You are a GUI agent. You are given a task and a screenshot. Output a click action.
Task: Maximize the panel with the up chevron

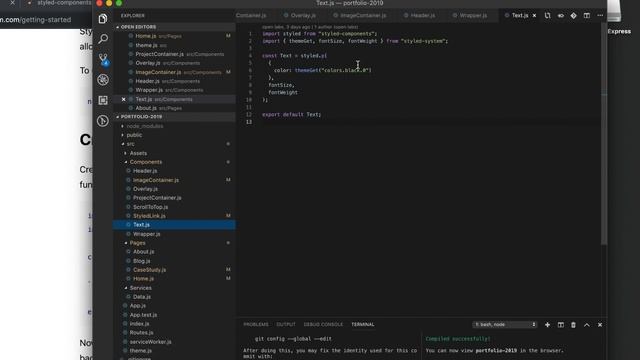[x=587, y=325]
